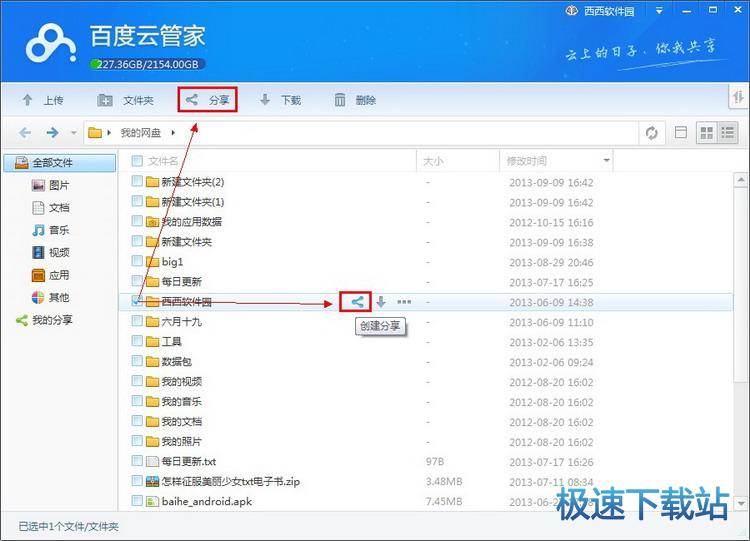750x541 pixels.
Task: Open 文档 category in sidebar
Action: (x=50, y=208)
